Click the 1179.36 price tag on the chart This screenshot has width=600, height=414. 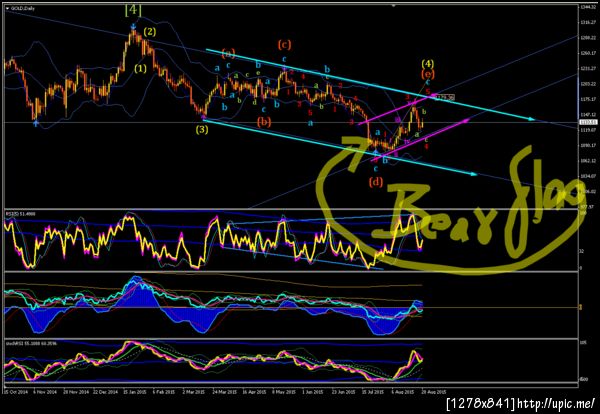coord(445,98)
